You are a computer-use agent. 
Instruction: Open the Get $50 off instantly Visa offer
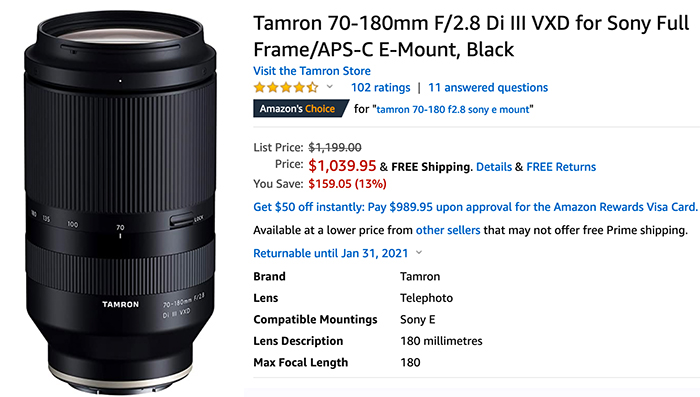pos(475,207)
